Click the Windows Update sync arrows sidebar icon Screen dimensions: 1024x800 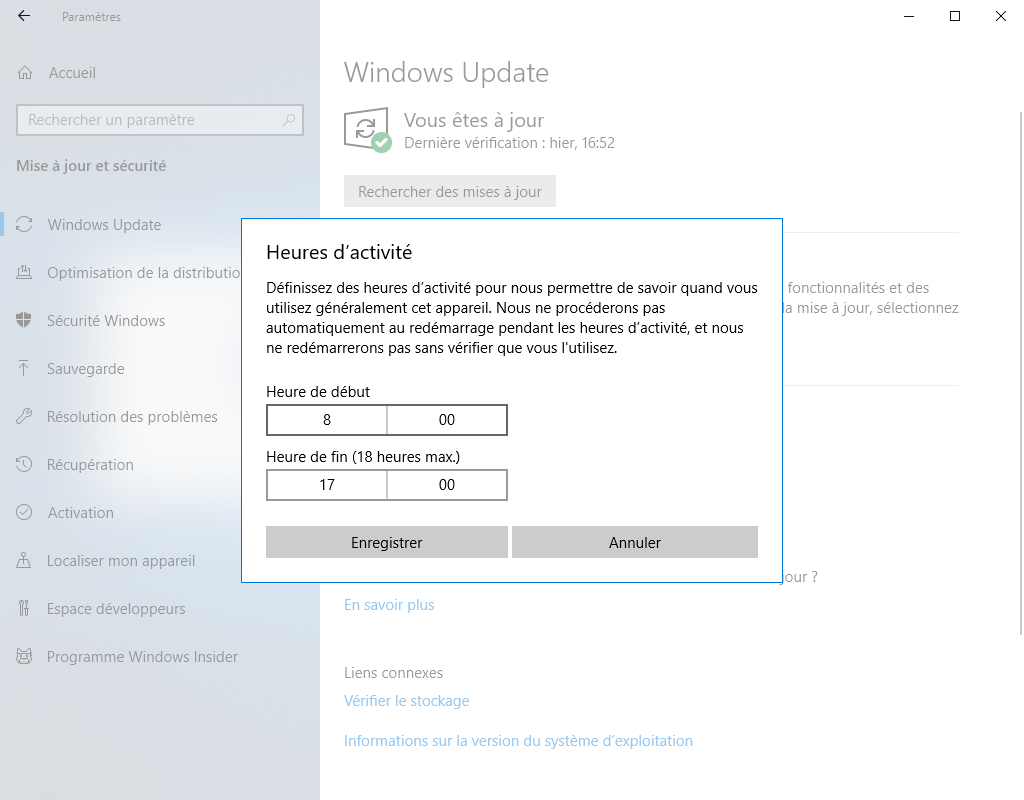pyautogui.click(x=24, y=225)
